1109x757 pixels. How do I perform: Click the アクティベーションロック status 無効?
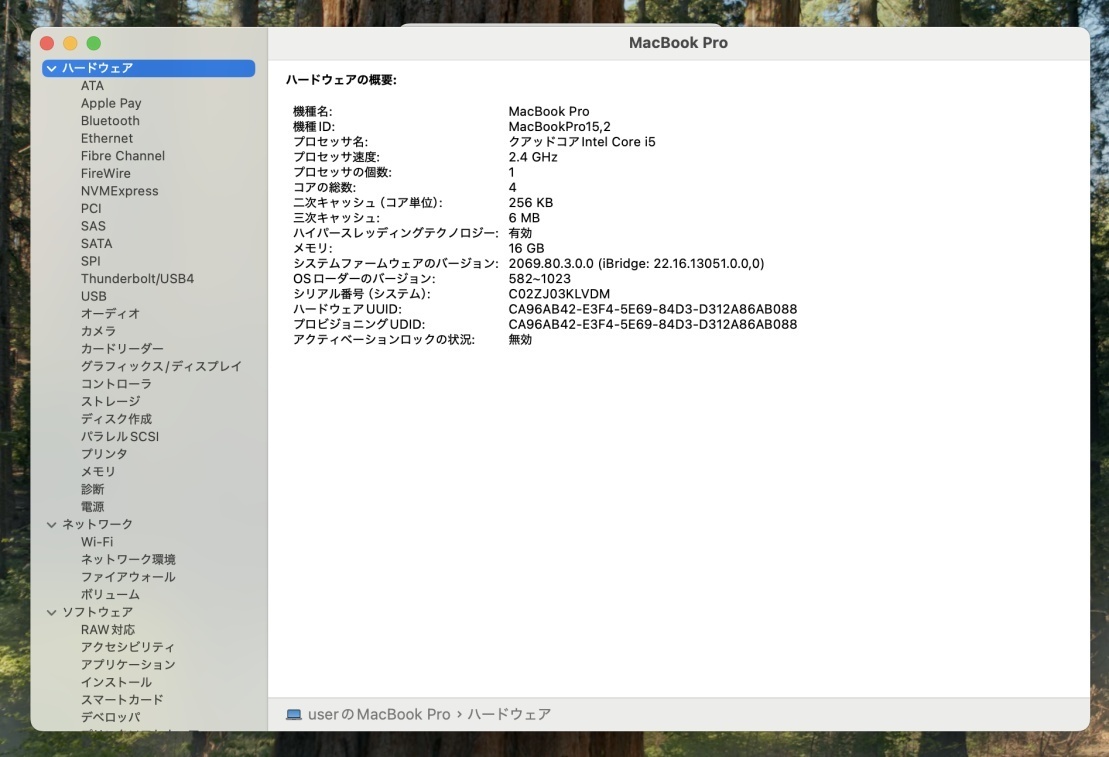coord(520,340)
